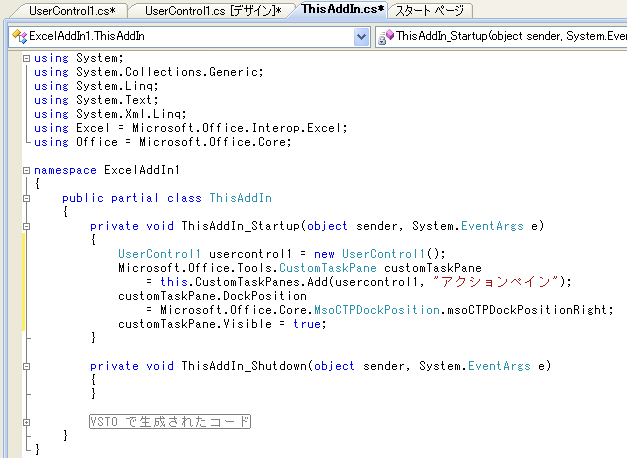The image size is (627, 458).
Task: Click the class icon beside ExcelAddIn1.ThisAddIn
Action: point(20,36)
